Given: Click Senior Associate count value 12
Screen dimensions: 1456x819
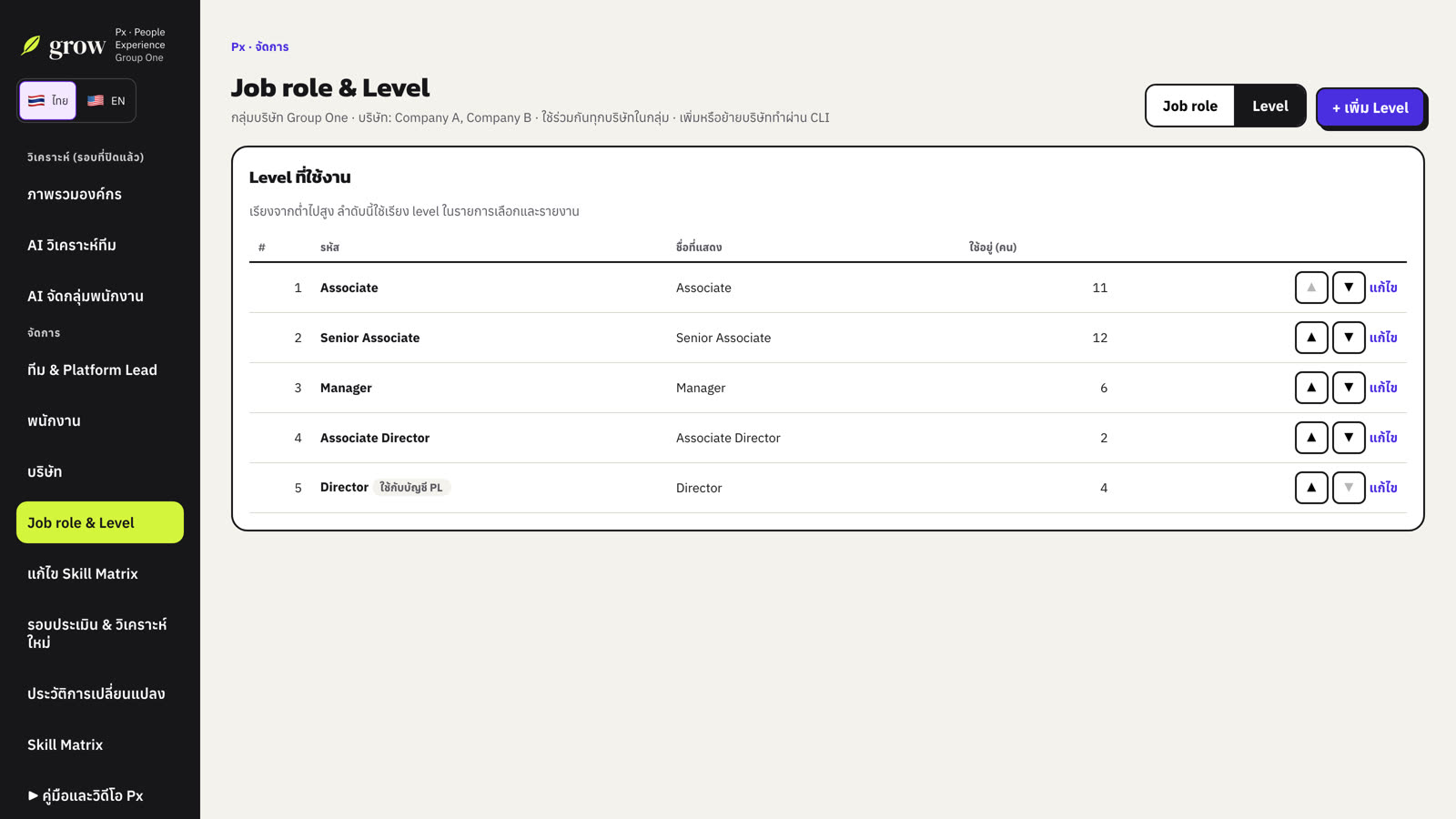Looking at the screenshot, I should tap(1099, 338).
